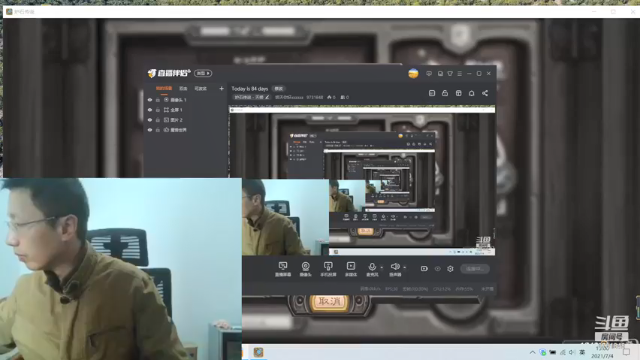The image size is (640, 360).
Task: Expand the small arrow beside the microphone
Action: pos(382,268)
